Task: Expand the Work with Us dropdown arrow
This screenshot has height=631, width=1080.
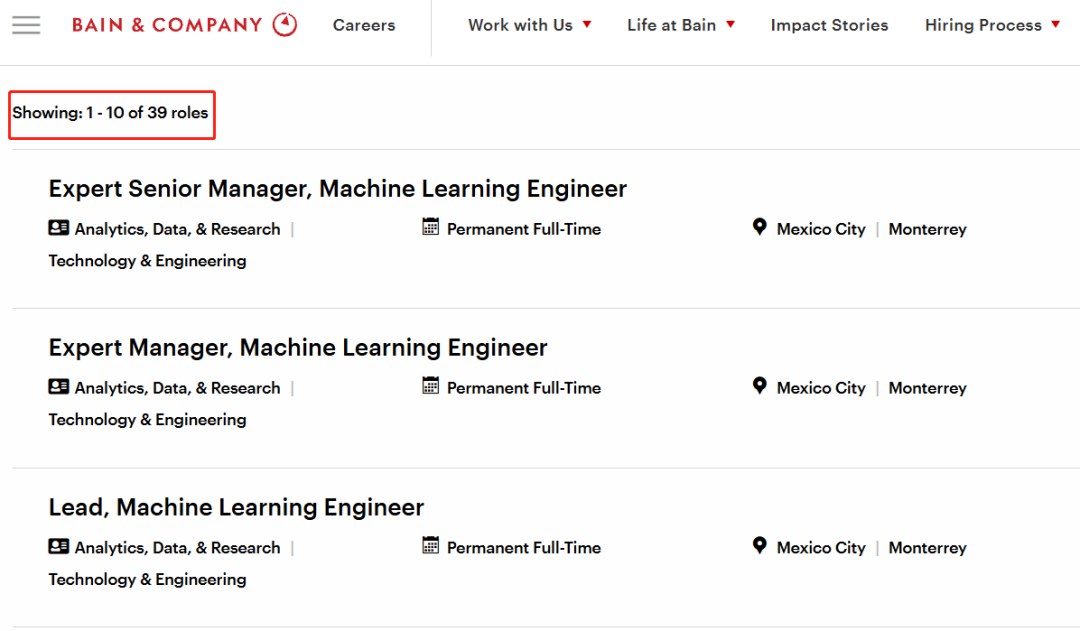Action: [587, 25]
